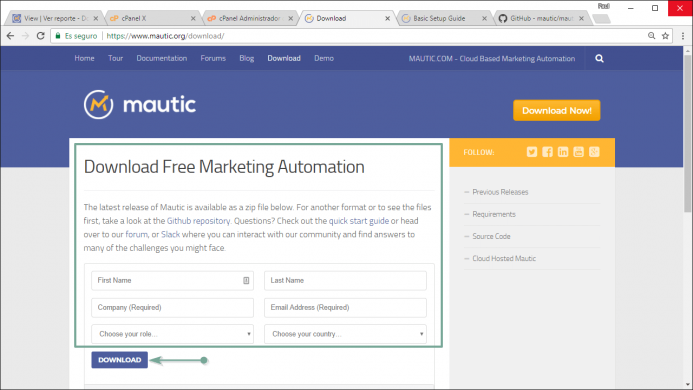Open the quick start guide link
The image size is (693, 390).
pos(359,221)
